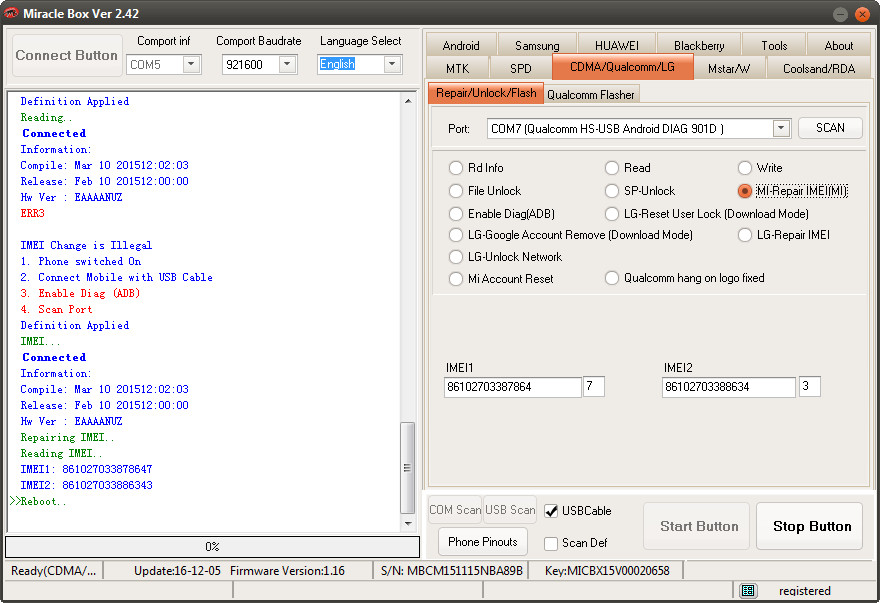
Task: Click the Firmware Version:1.16 status text
Action: pyautogui.click(x=287, y=571)
